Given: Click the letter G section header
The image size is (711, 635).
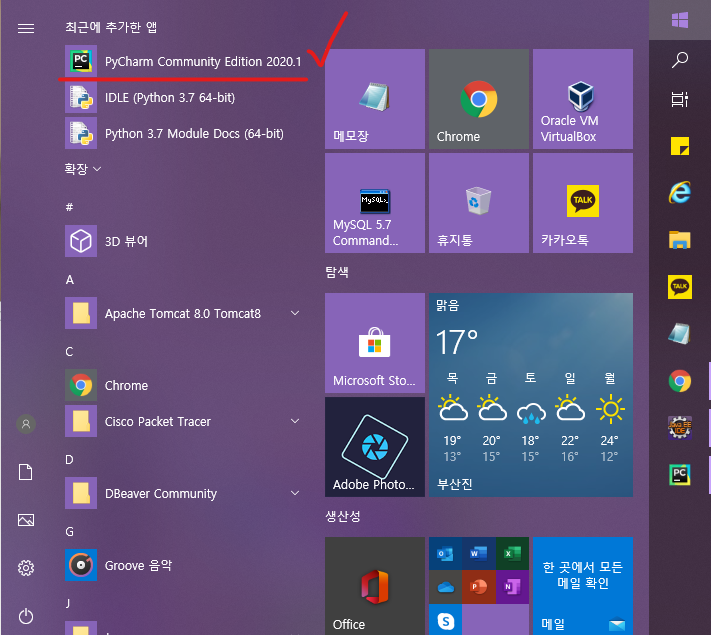Looking at the screenshot, I should click(x=69, y=531).
